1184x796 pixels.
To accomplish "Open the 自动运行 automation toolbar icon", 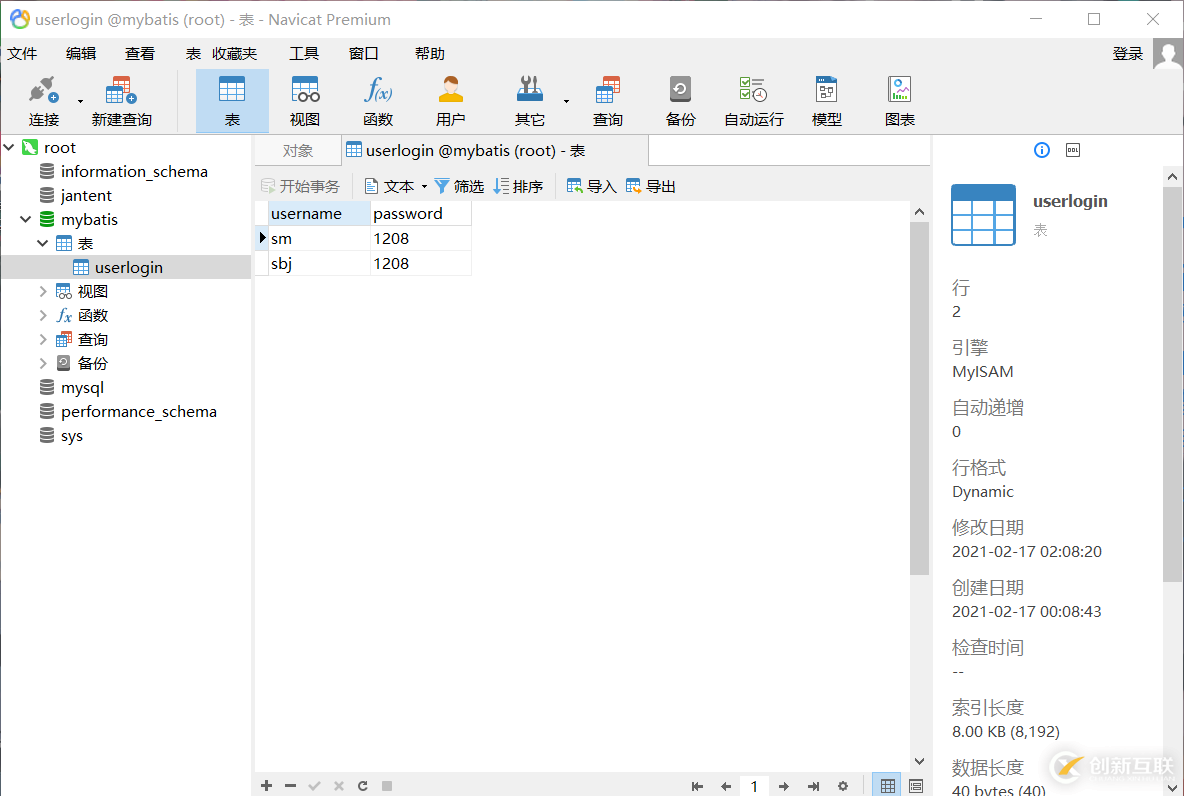I will [754, 100].
